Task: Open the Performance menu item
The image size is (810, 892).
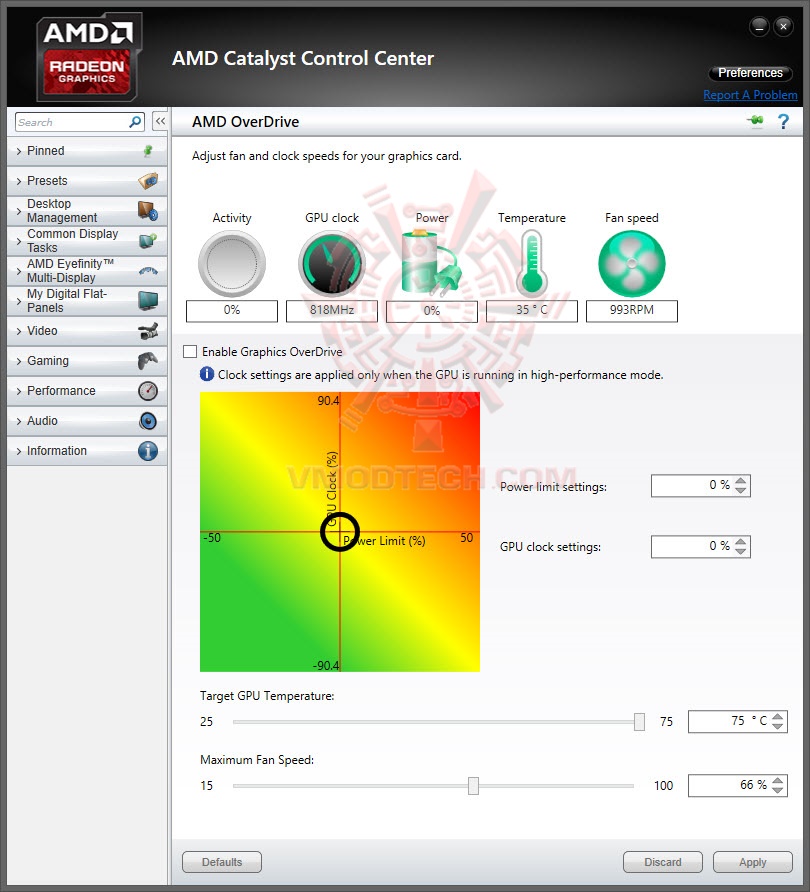Action: coord(87,391)
